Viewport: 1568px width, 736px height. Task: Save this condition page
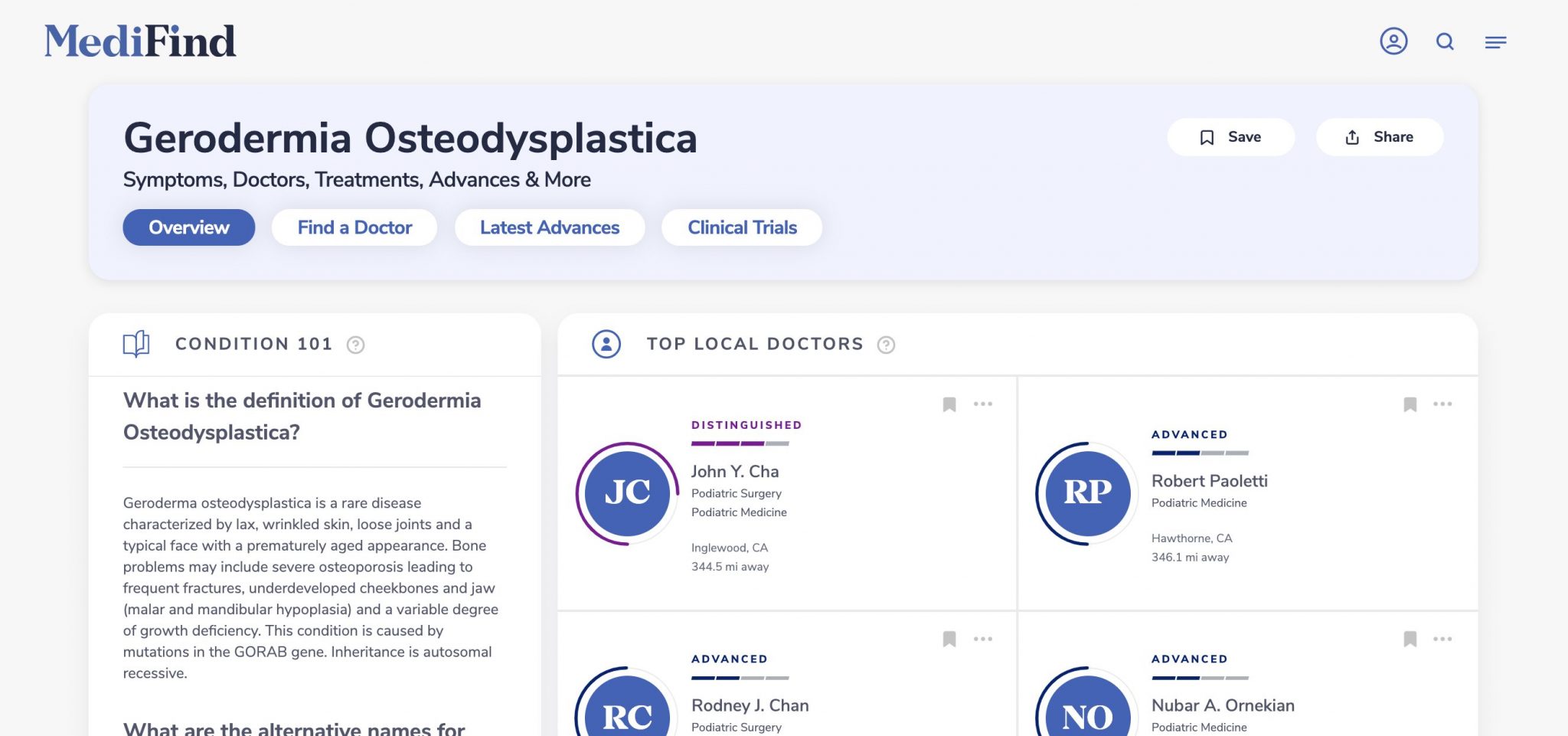[x=1231, y=136]
